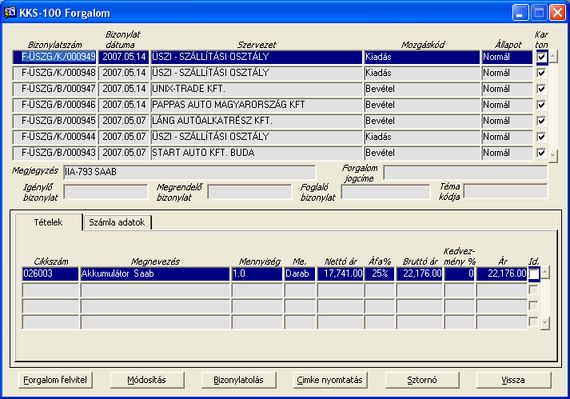Toggle Karton checkbox for F-ÜSZG/B/000945
Viewport: 570px width, 399px height.
point(542,121)
